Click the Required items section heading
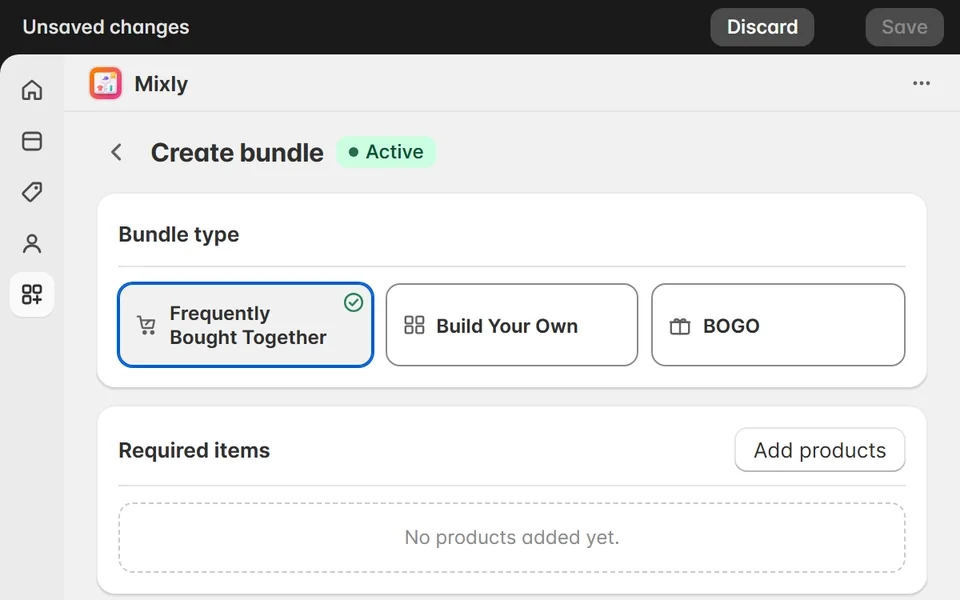Image resolution: width=960 pixels, height=600 pixels. [194, 451]
